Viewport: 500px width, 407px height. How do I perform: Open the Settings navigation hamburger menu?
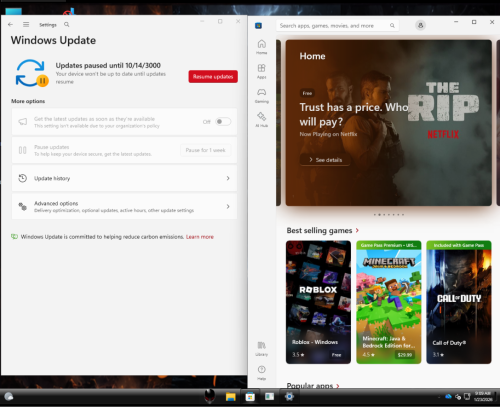coord(26,24)
